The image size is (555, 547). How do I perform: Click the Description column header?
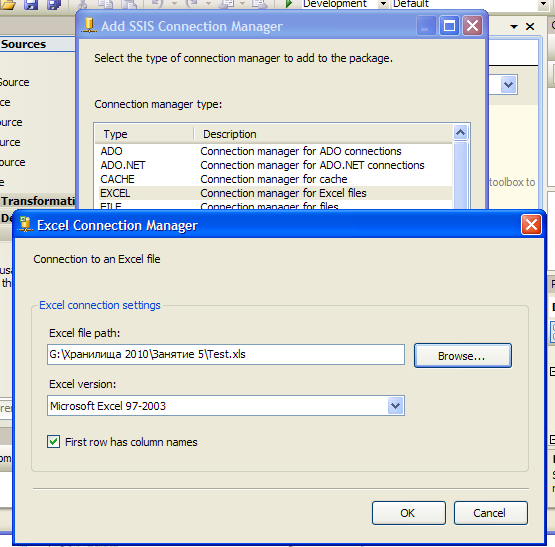(323, 134)
